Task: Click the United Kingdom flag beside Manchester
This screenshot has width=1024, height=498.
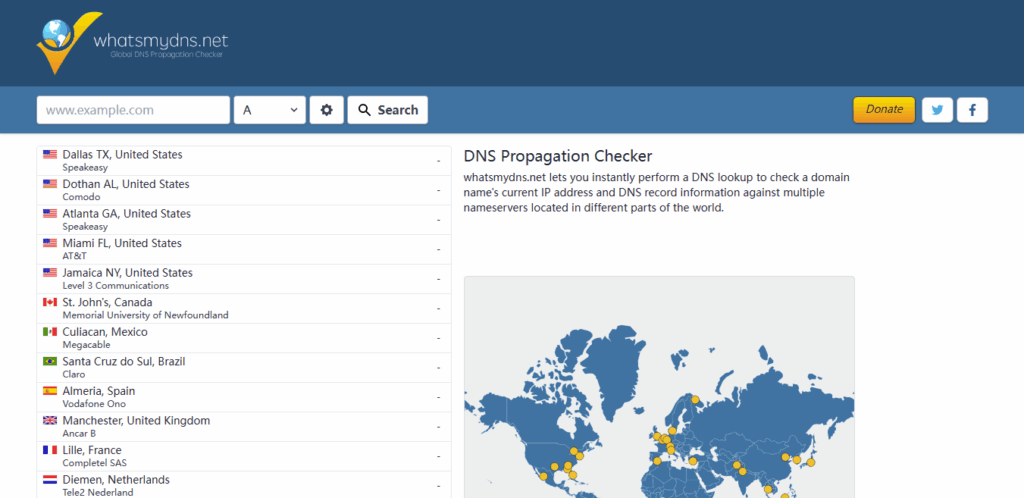Action: pos(50,421)
